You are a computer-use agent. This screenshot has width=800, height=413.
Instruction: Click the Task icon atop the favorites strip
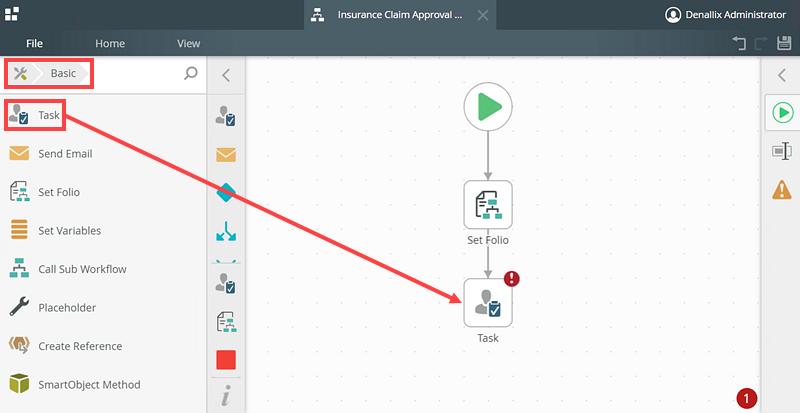[x=226, y=116]
